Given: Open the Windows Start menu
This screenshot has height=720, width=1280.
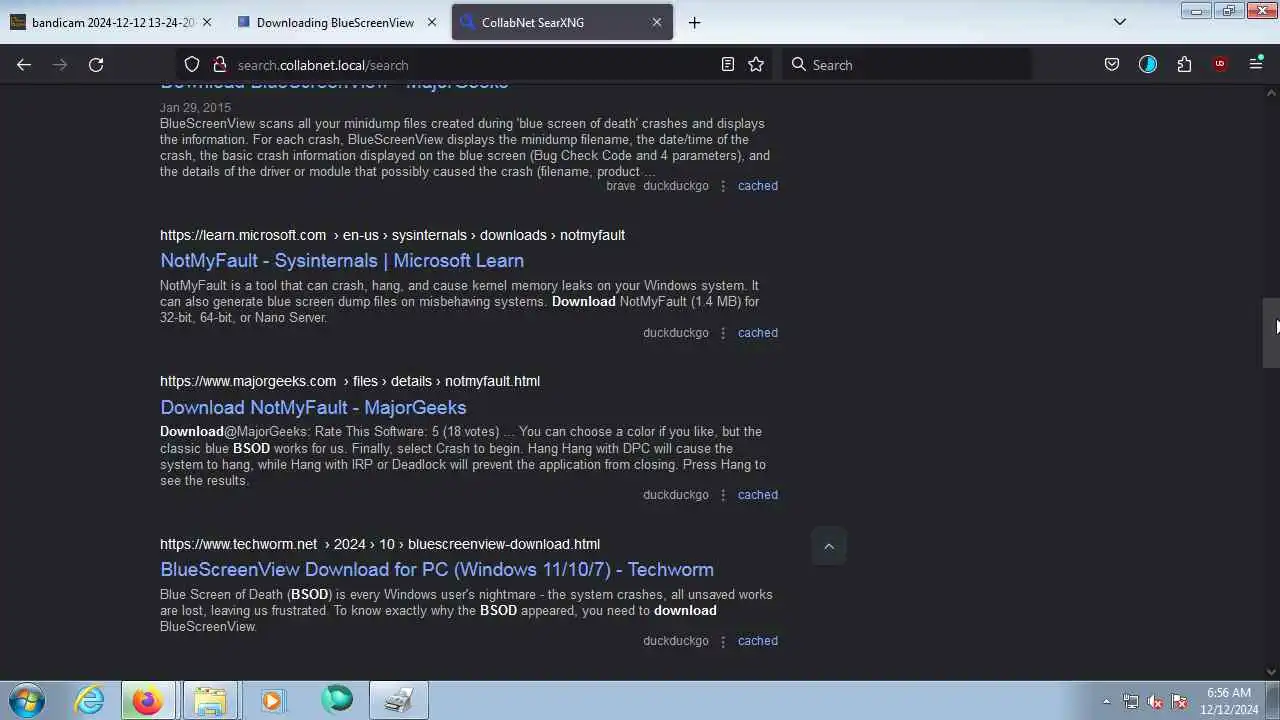Looking at the screenshot, I should [27, 701].
